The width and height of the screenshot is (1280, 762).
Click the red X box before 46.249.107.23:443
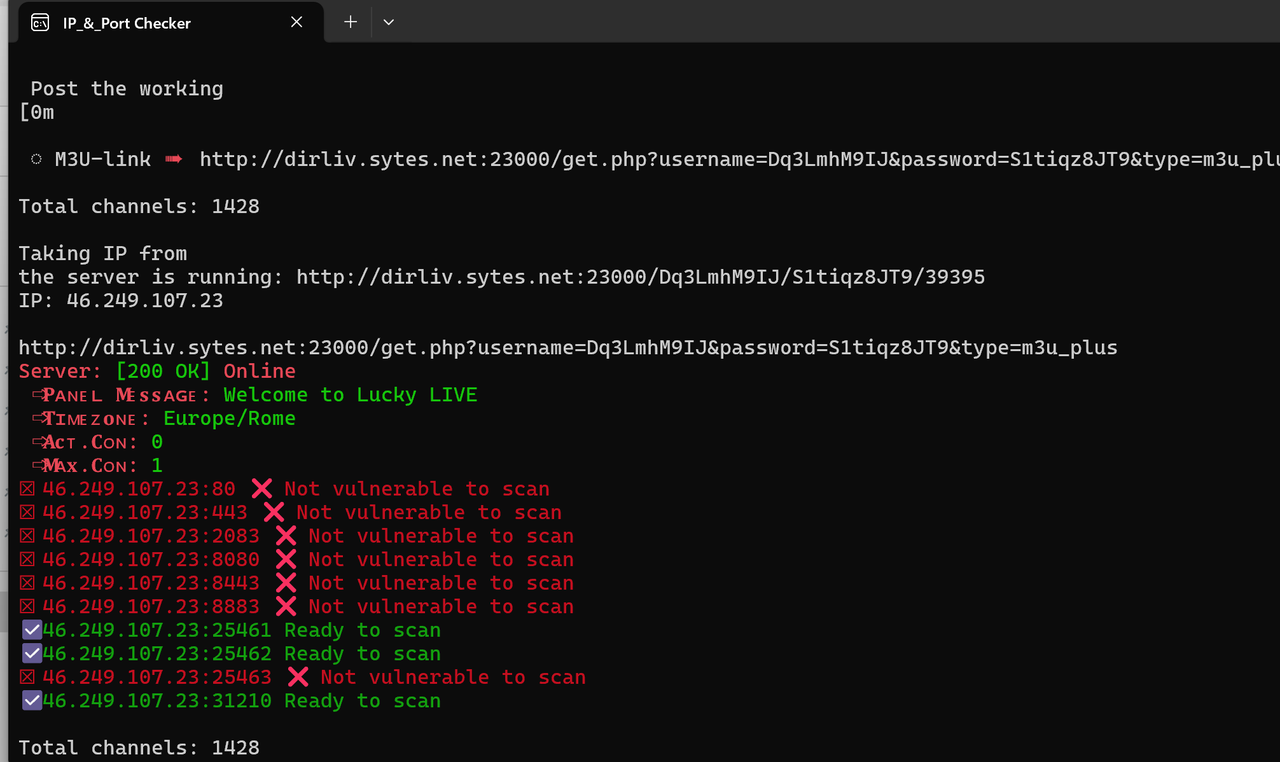click(27, 513)
